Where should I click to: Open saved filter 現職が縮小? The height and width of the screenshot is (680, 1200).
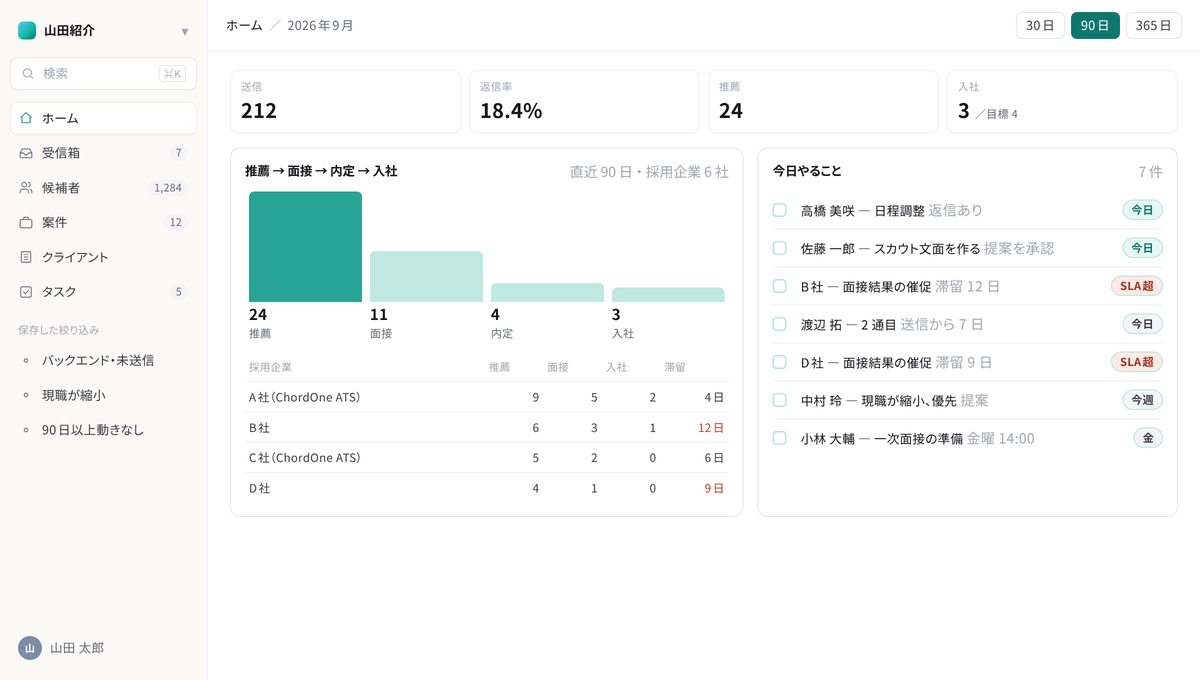click(103, 395)
